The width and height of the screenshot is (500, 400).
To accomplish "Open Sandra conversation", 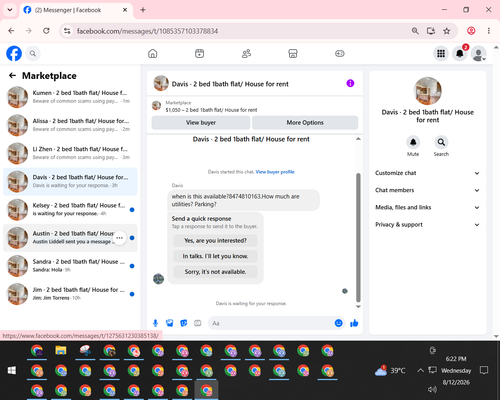I will (x=70, y=266).
